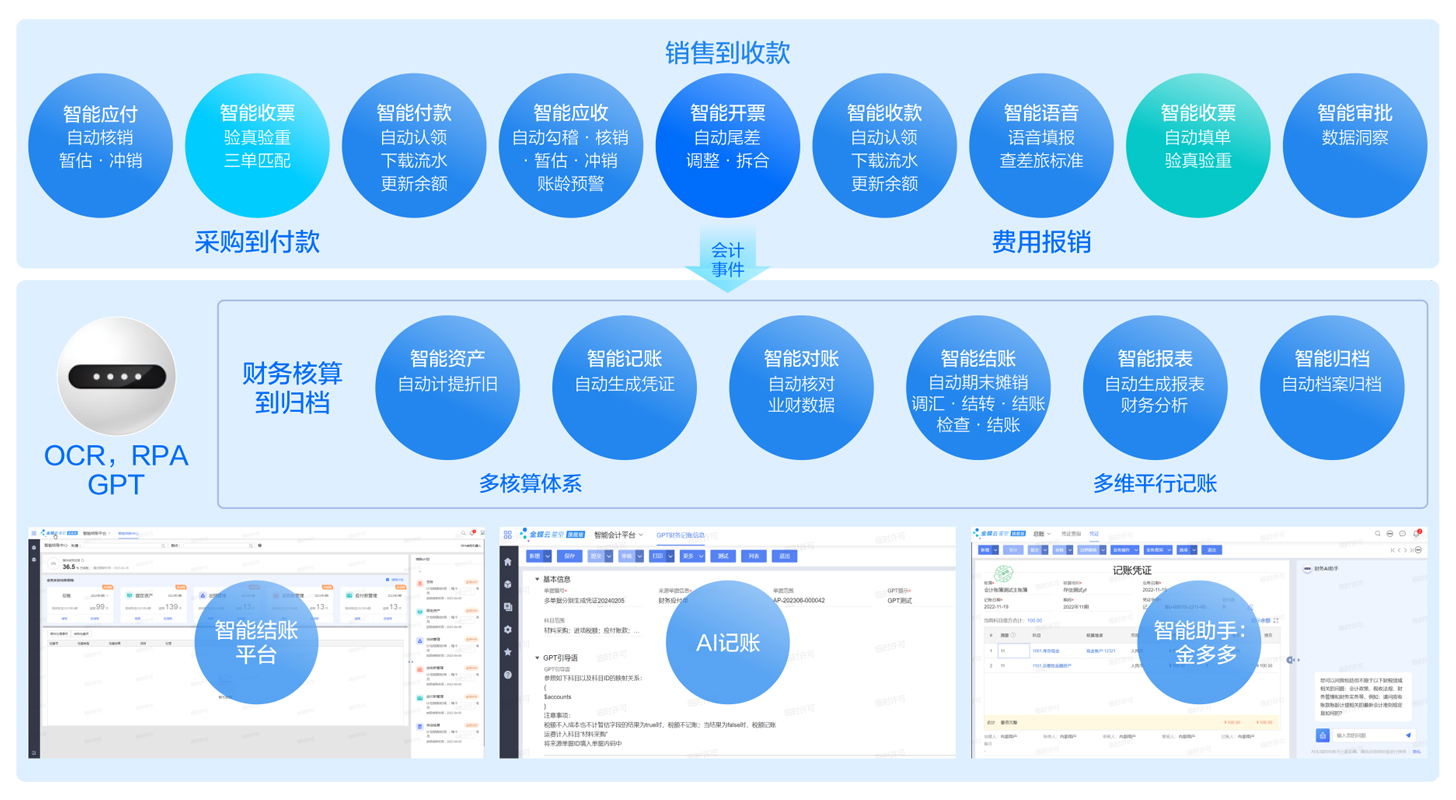Click notification bell with red badge

[1417, 533]
